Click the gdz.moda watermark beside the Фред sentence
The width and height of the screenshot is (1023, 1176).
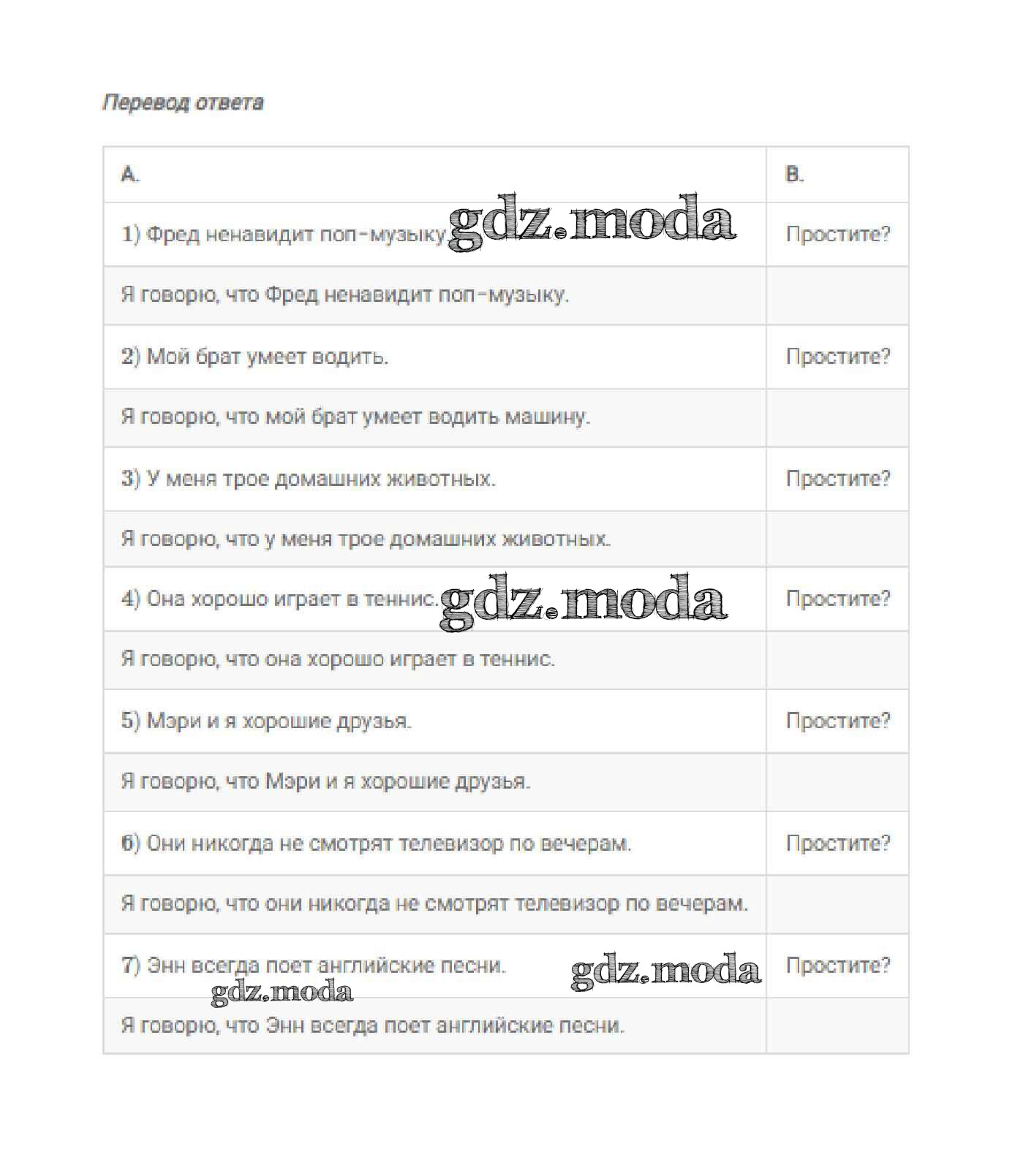[x=592, y=221]
